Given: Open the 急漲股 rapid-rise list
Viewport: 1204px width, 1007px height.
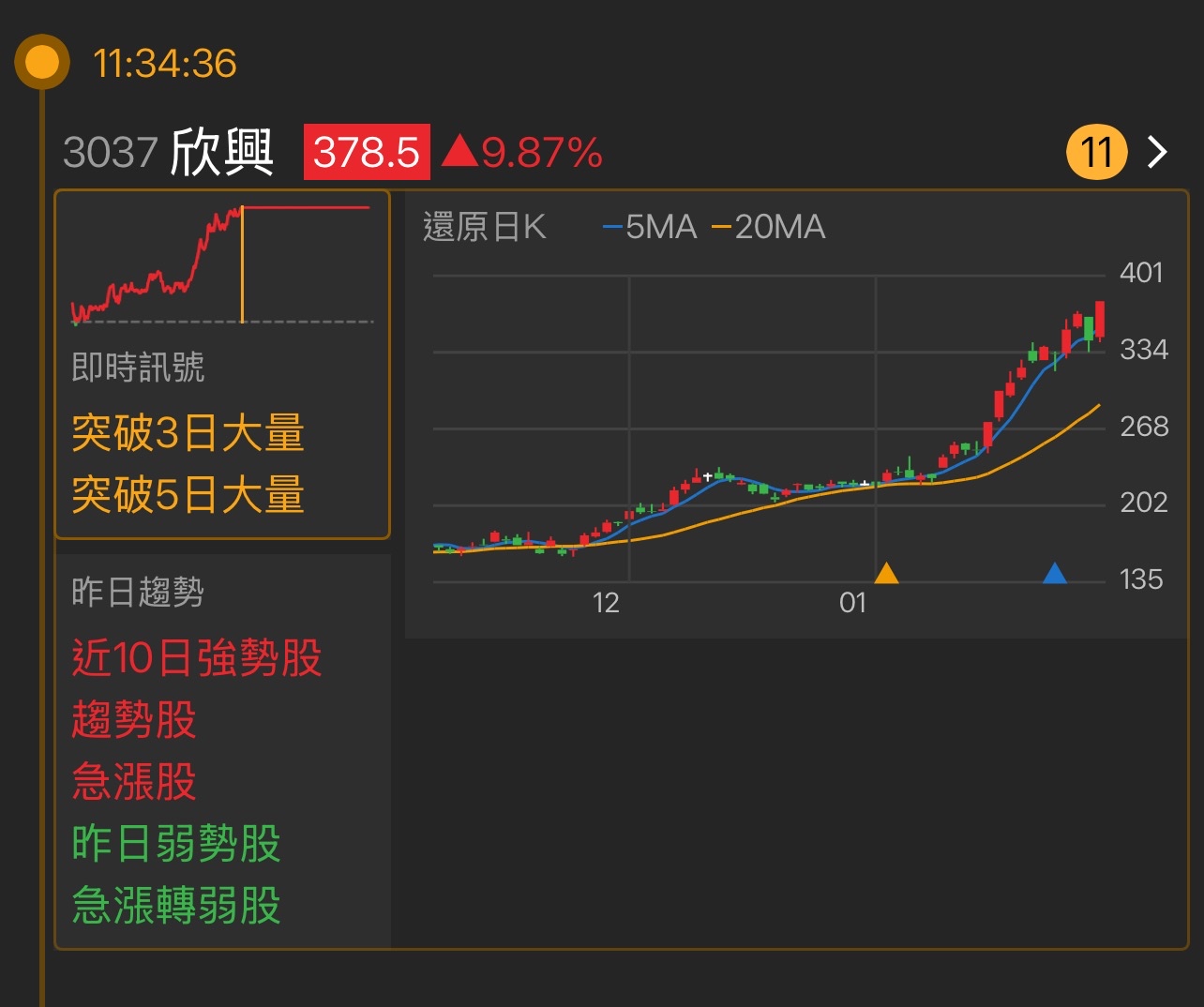Looking at the screenshot, I should (134, 782).
